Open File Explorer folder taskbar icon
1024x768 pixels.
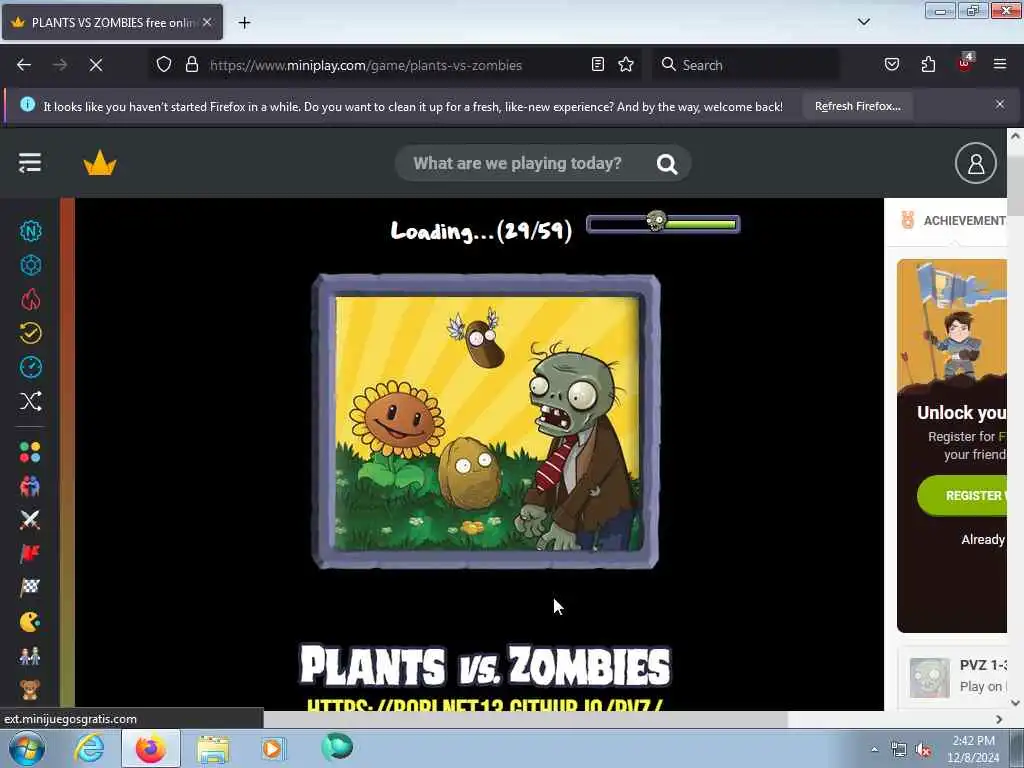tap(213, 749)
